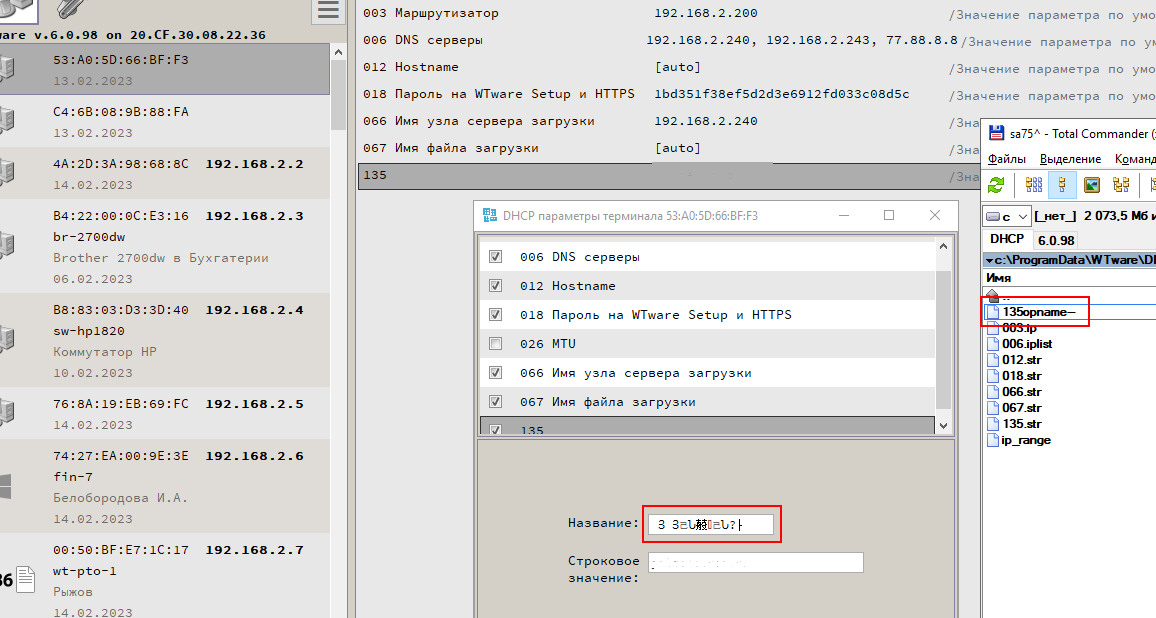1156x618 pixels.
Task: Click the Название input field
Action: (710, 524)
